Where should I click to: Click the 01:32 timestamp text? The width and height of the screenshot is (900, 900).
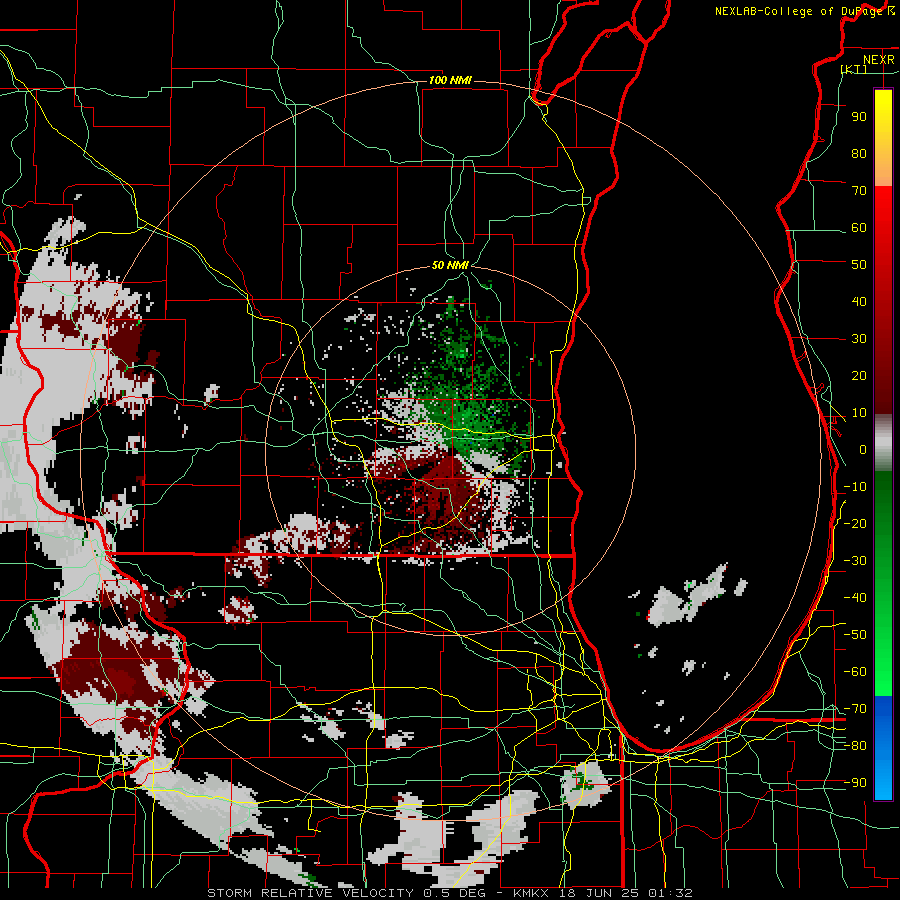(x=669, y=893)
